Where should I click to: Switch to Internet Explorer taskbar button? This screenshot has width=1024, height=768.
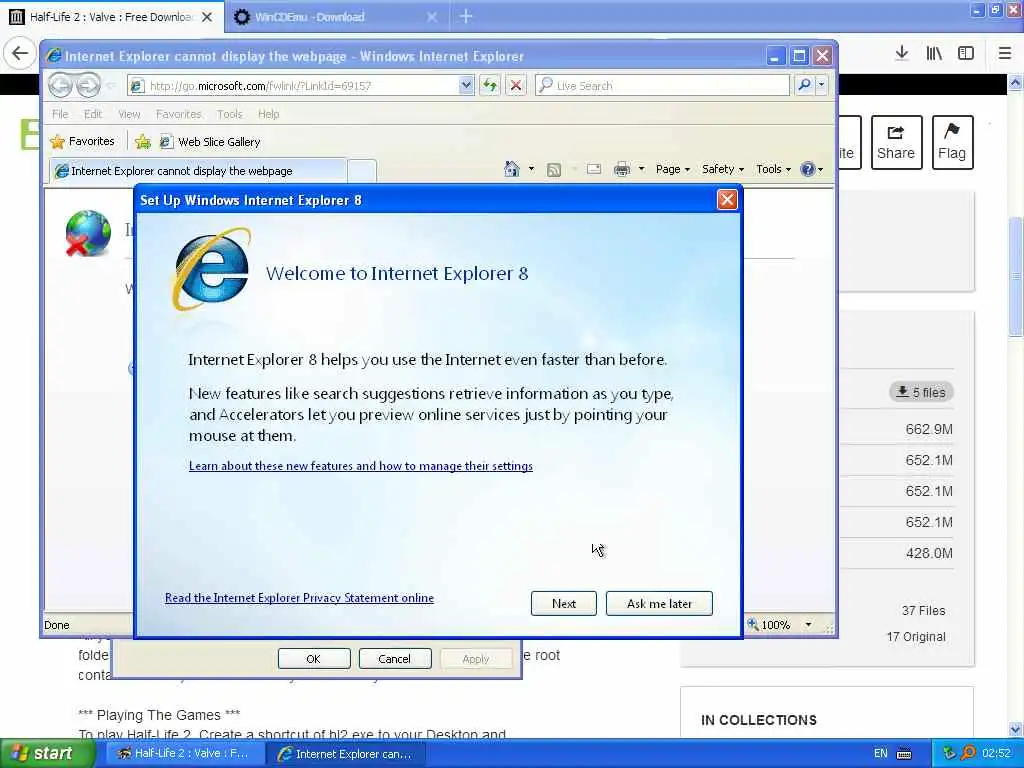point(346,754)
